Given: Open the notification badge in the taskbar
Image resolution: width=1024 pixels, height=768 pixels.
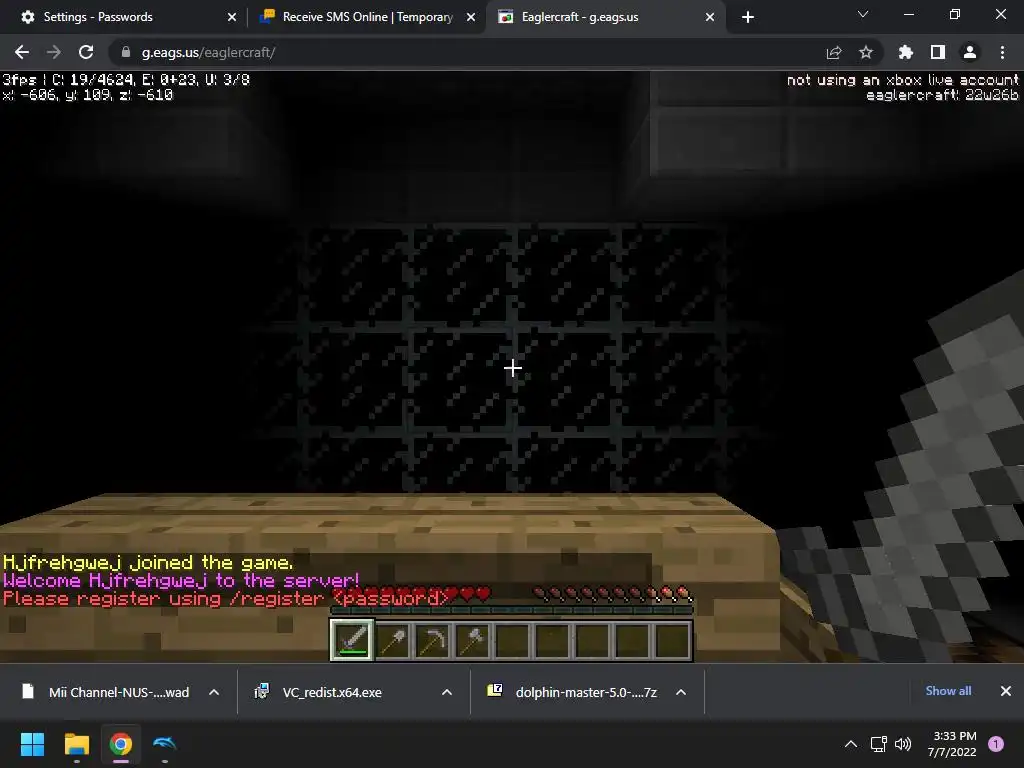Looking at the screenshot, I should coord(996,744).
